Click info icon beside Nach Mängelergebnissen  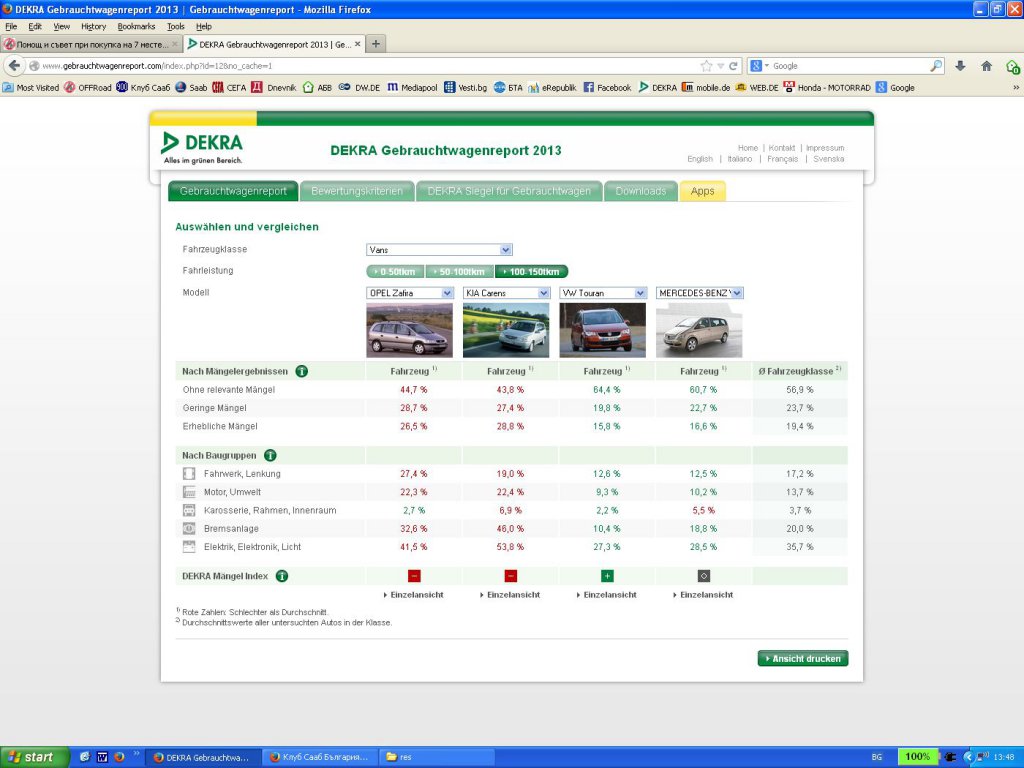301,371
